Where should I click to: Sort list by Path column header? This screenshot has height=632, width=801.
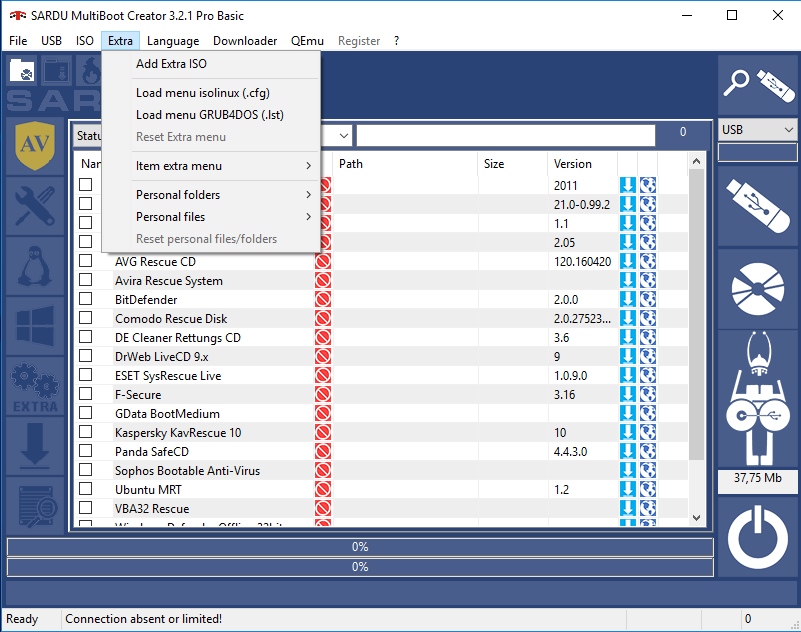pos(406,163)
